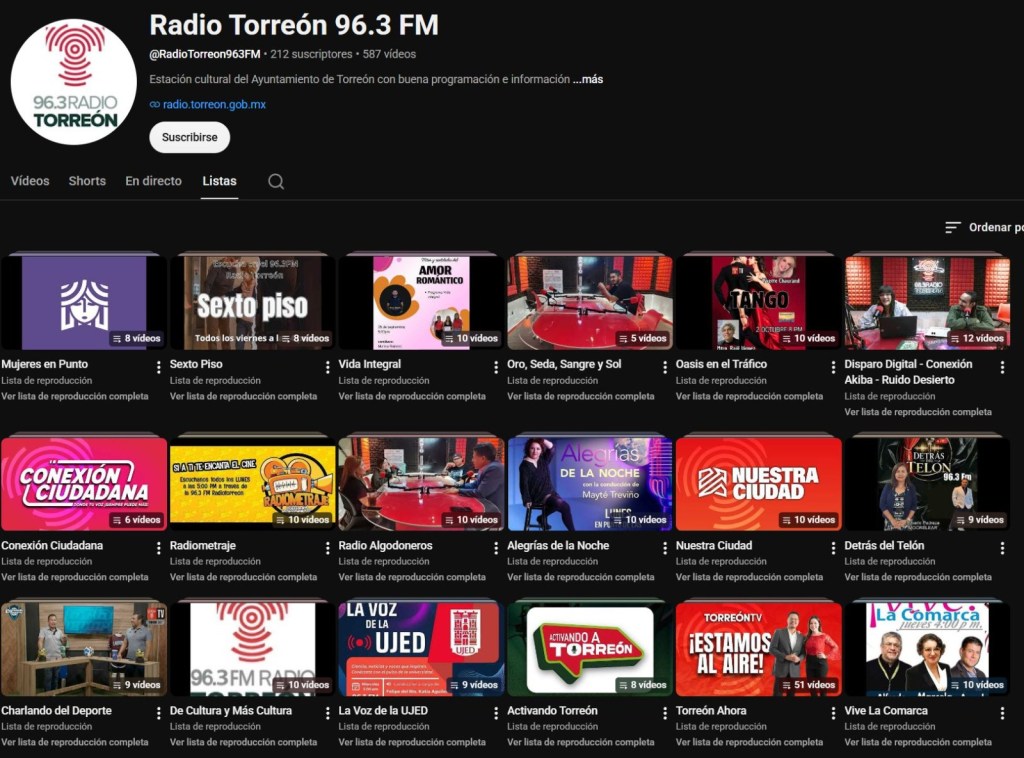The image size is (1024, 758).
Task: Open options for Oasis en el Tráfico
Action: pyautogui.click(x=833, y=368)
